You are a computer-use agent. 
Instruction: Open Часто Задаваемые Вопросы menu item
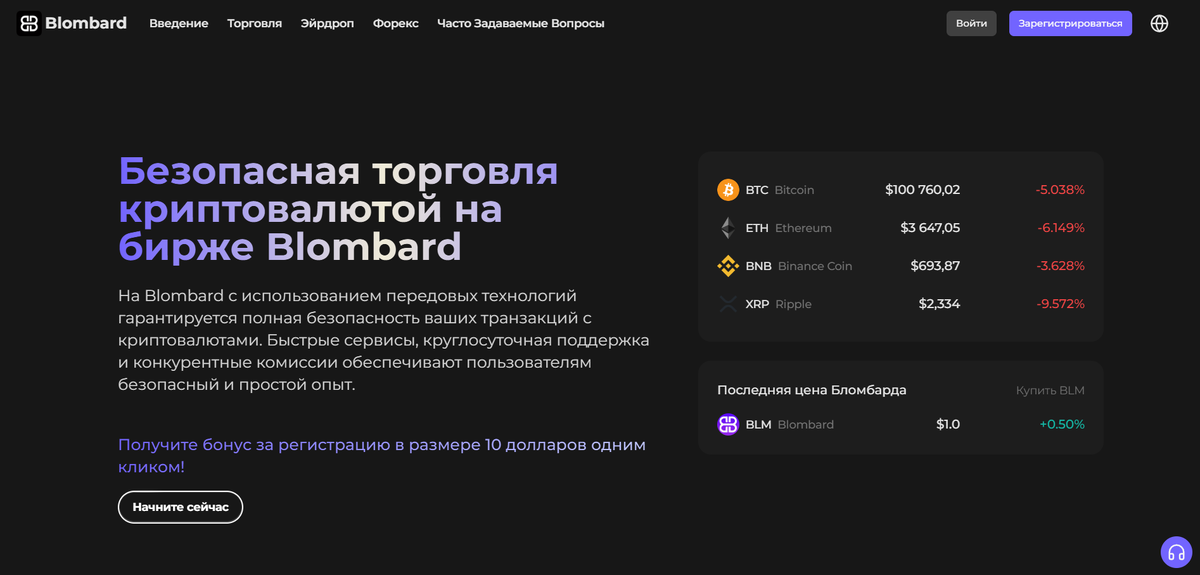click(x=521, y=23)
